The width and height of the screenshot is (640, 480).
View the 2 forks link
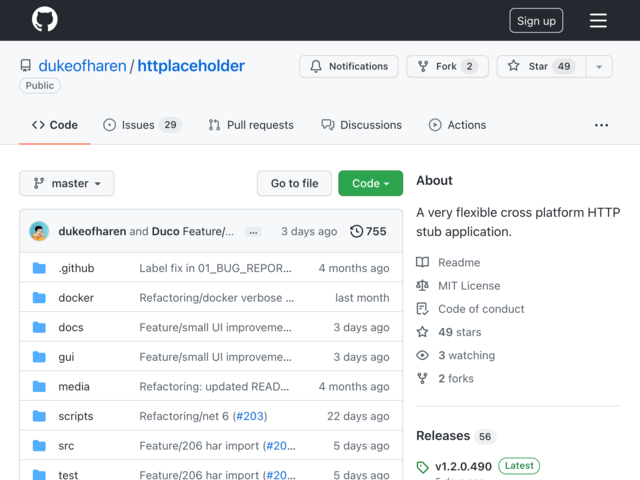coord(456,379)
